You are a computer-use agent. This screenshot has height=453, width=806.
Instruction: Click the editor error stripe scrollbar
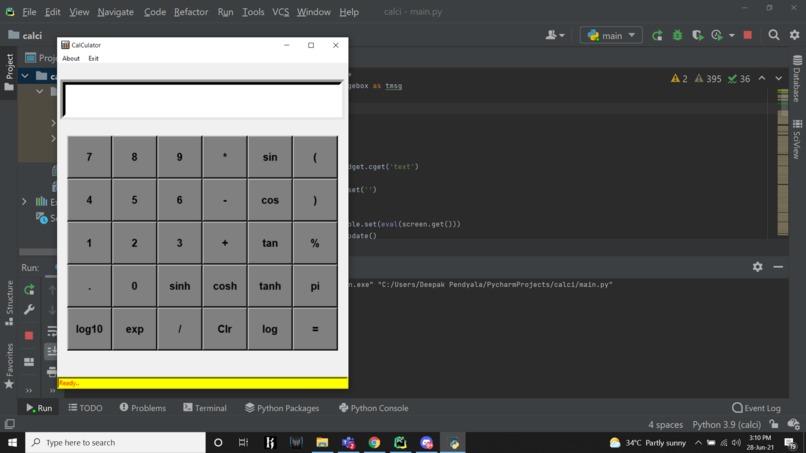pyautogui.click(x=783, y=162)
